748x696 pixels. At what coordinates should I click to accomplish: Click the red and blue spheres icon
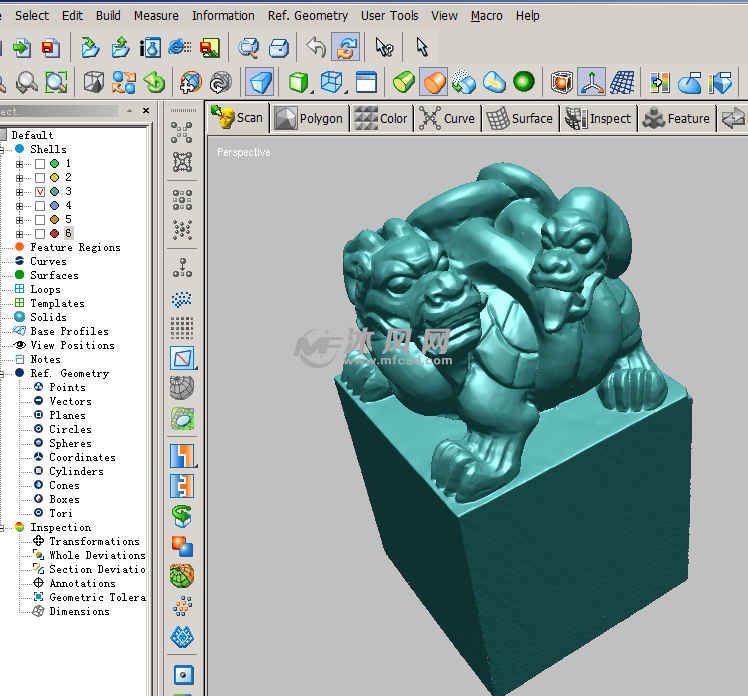tap(182, 545)
